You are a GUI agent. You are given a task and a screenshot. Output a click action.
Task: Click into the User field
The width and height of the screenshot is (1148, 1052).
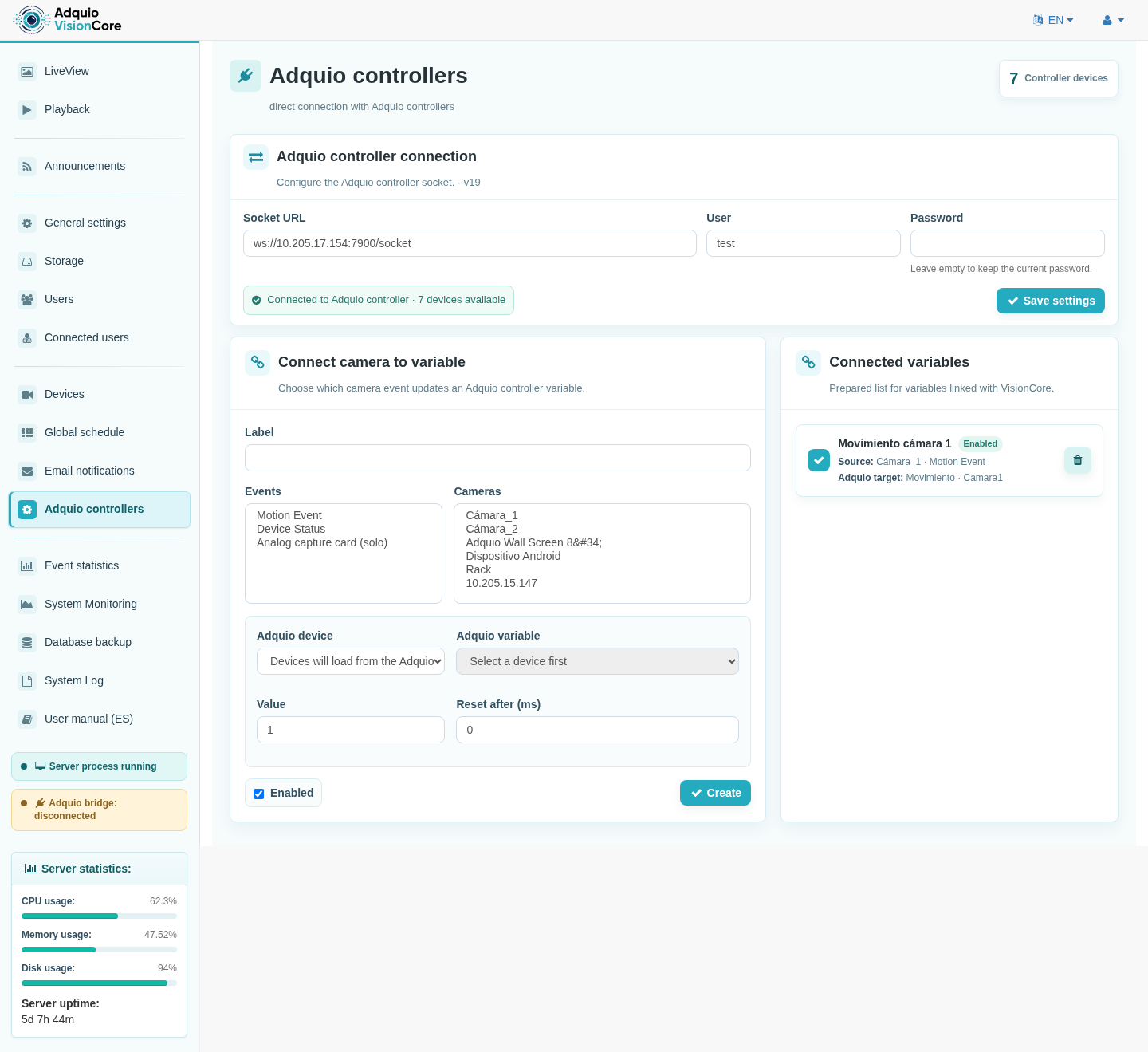point(804,243)
